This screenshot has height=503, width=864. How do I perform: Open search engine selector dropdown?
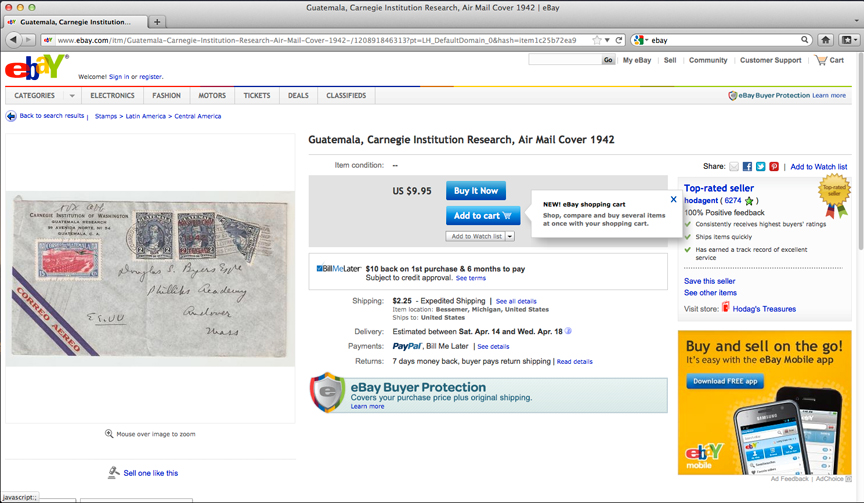(x=641, y=40)
